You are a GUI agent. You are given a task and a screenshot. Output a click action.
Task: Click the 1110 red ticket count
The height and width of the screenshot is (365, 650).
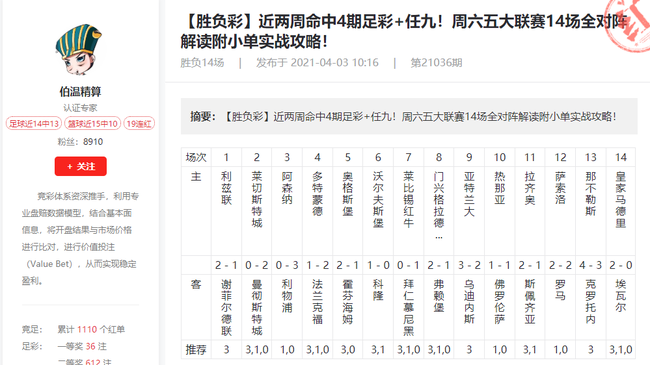coord(87,329)
